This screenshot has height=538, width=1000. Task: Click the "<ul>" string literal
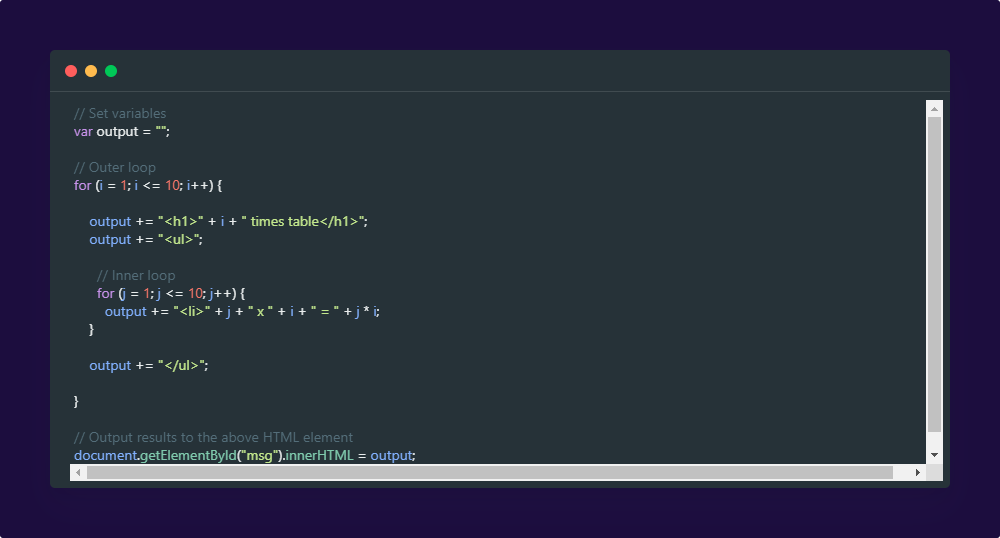(179, 240)
